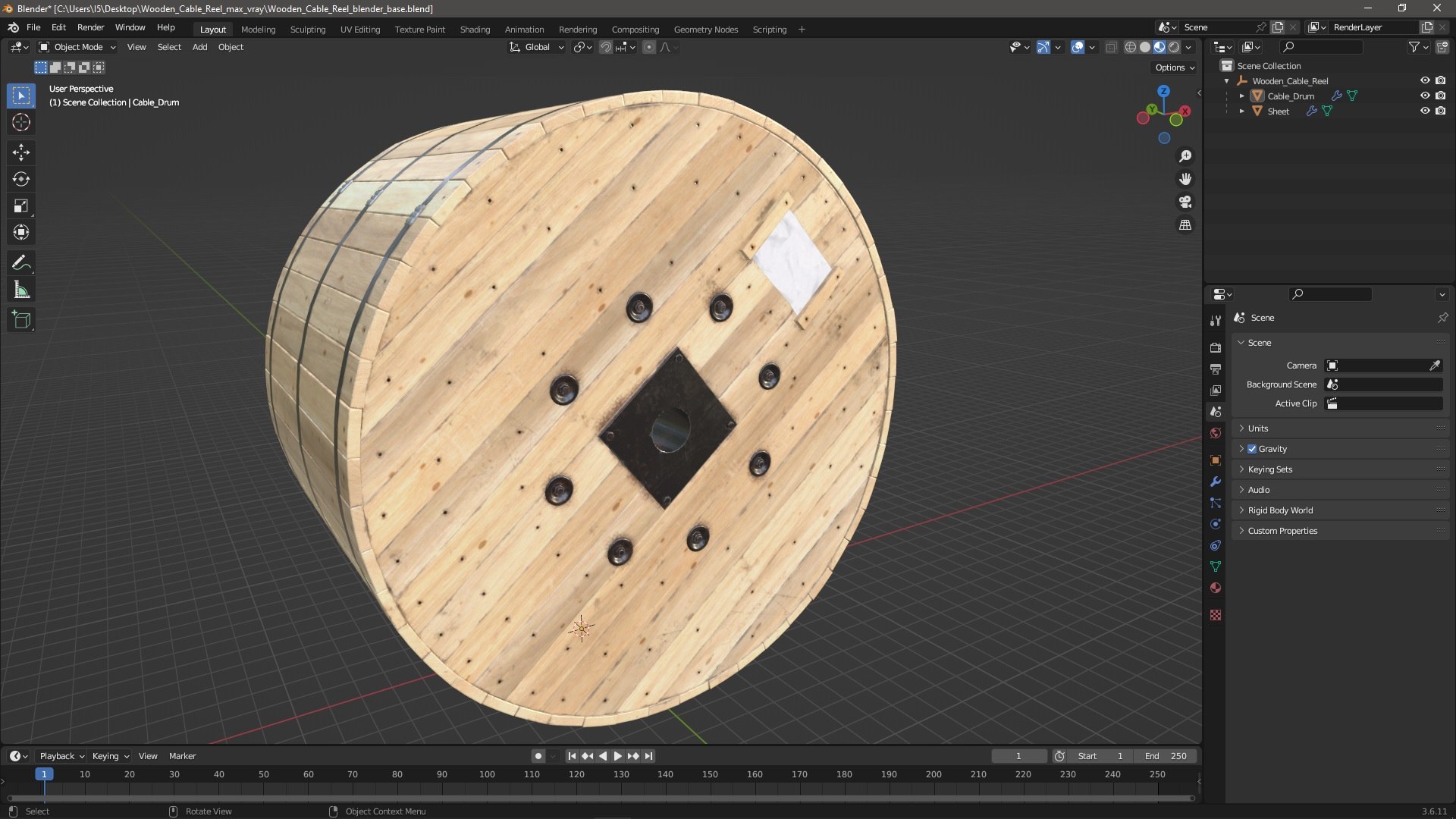Image resolution: width=1456 pixels, height=819 pixels.
Task: Toggle proportional editing button
Action: tap(649, 47)
